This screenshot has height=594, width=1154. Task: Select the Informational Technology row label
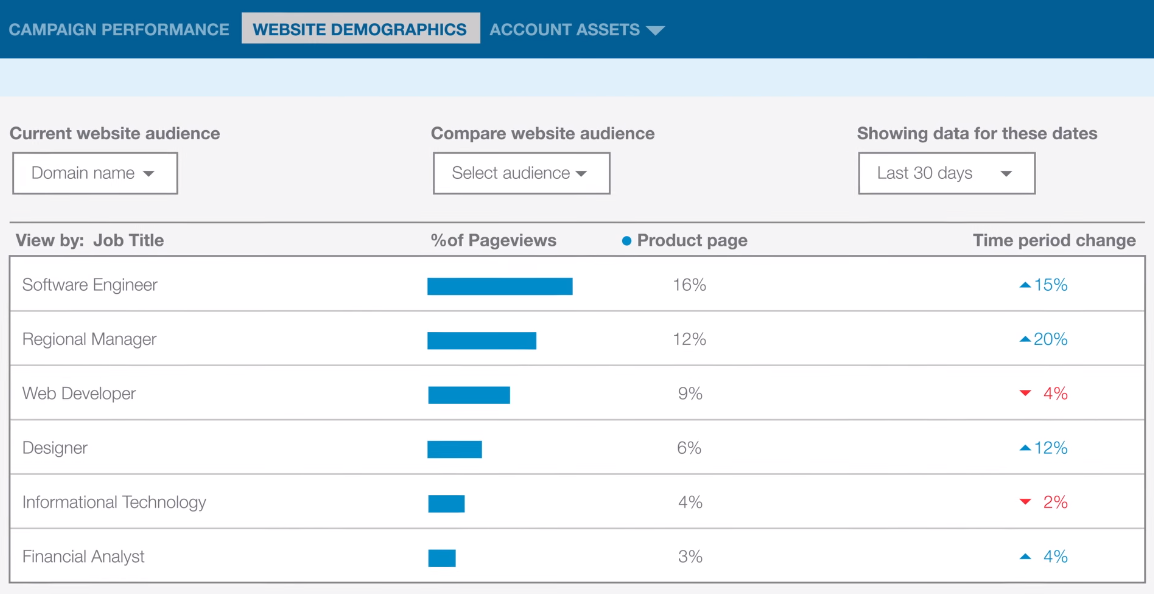[x=114, y=502]
